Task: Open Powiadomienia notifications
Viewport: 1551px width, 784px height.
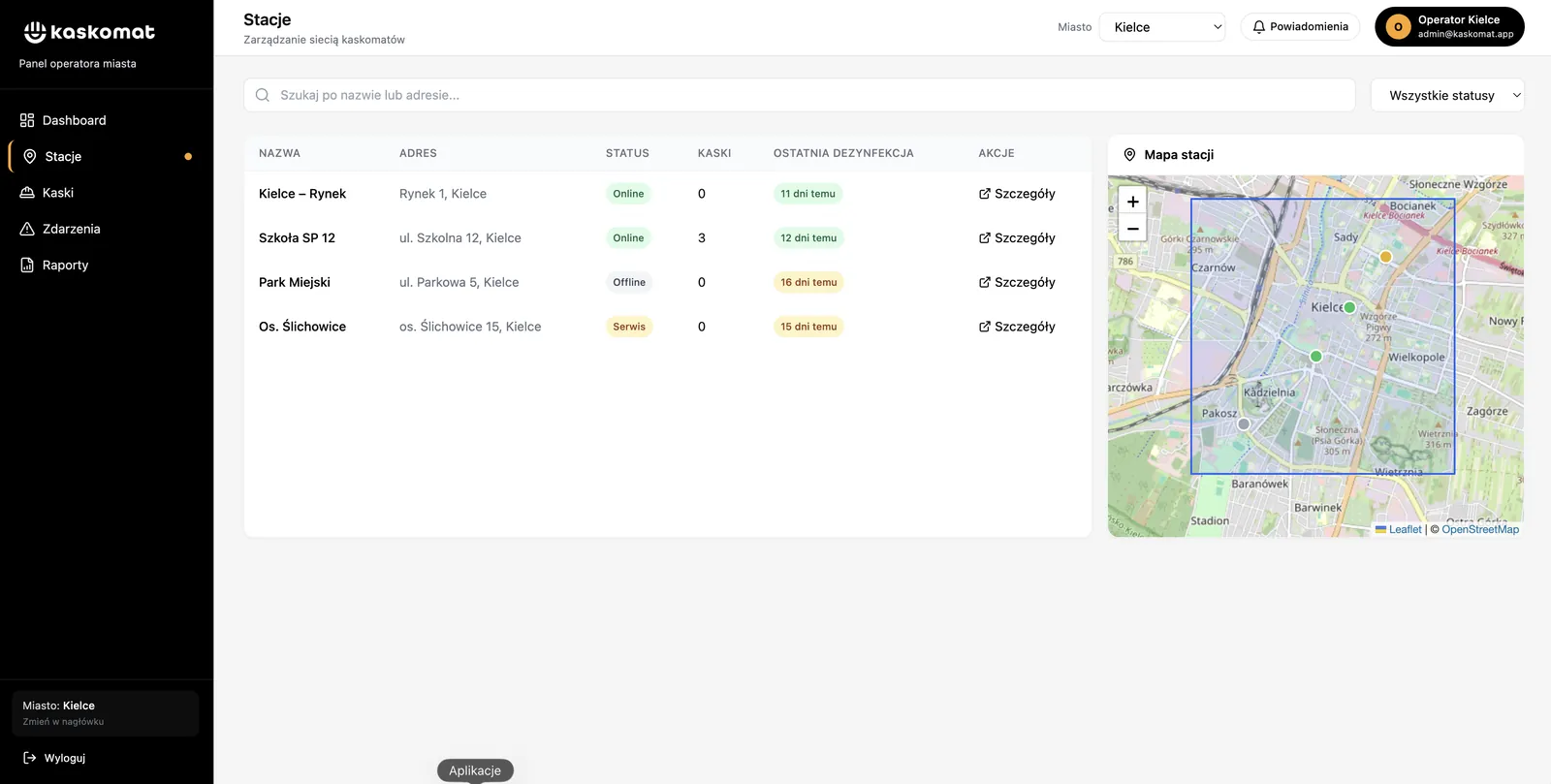Action: coord(1300,27)
